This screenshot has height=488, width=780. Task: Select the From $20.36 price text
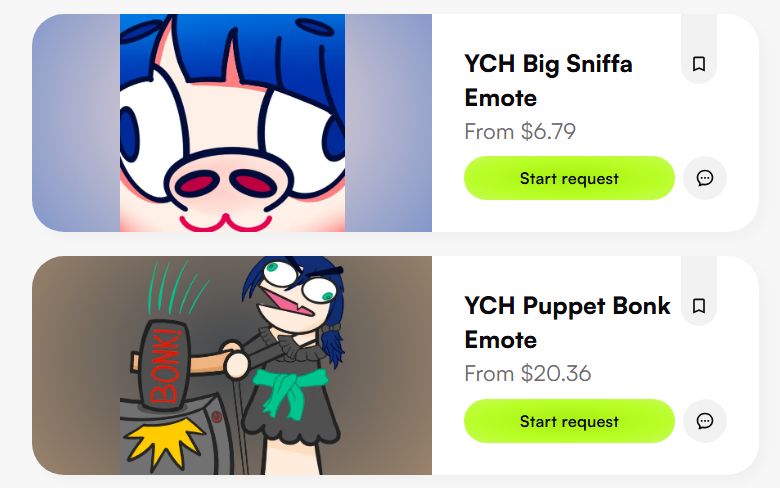(527, 374)
